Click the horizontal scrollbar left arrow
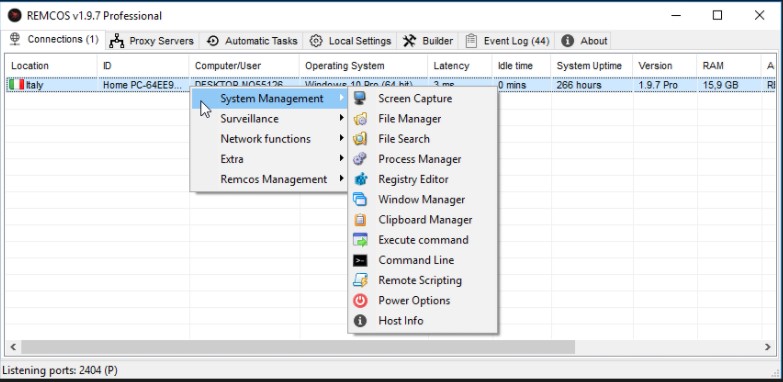Viewport: 783px width, 382px height. pos(13,347)
